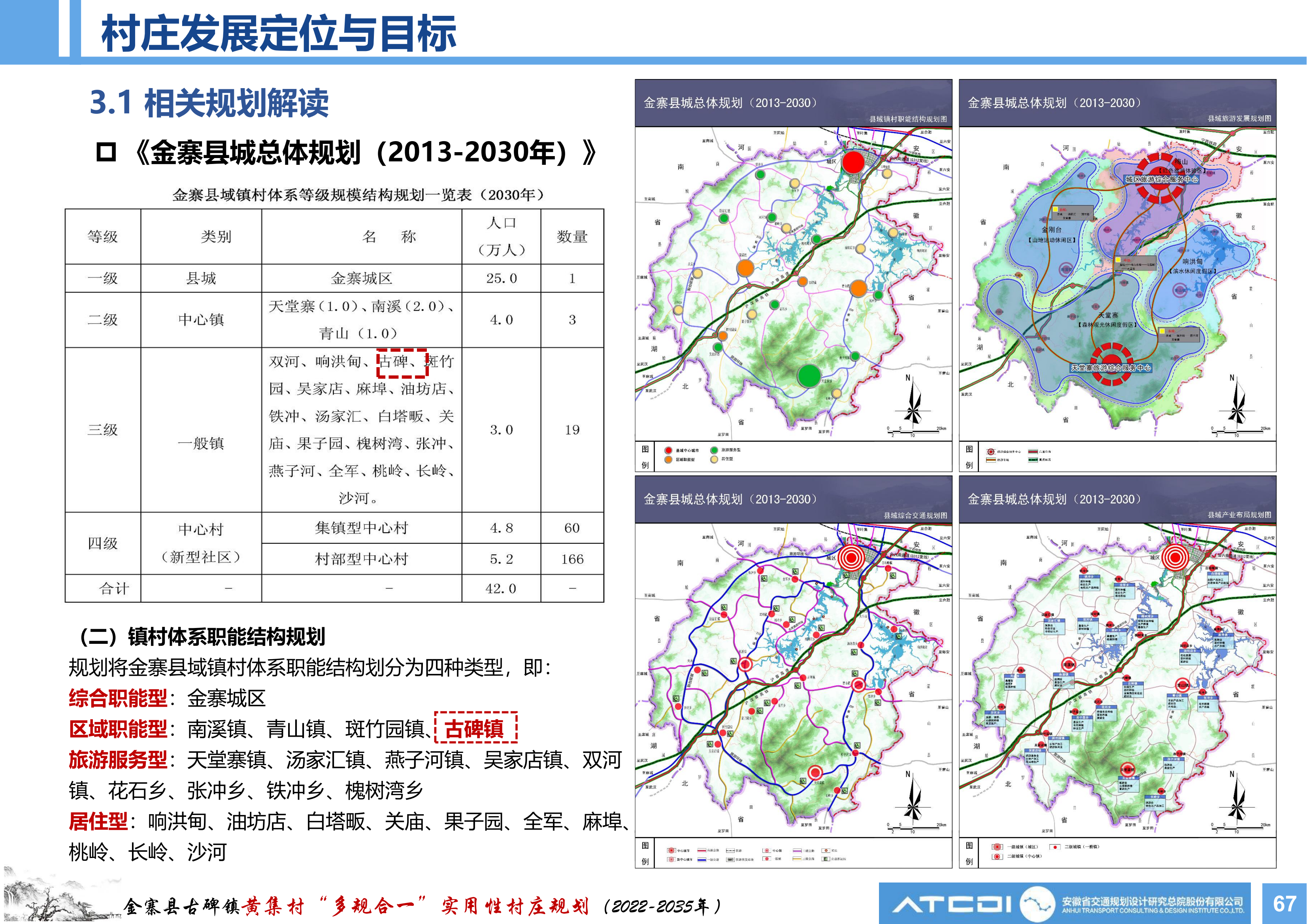
Task: Click the 村部型中心村 cell
Action: tap(362, 559)
